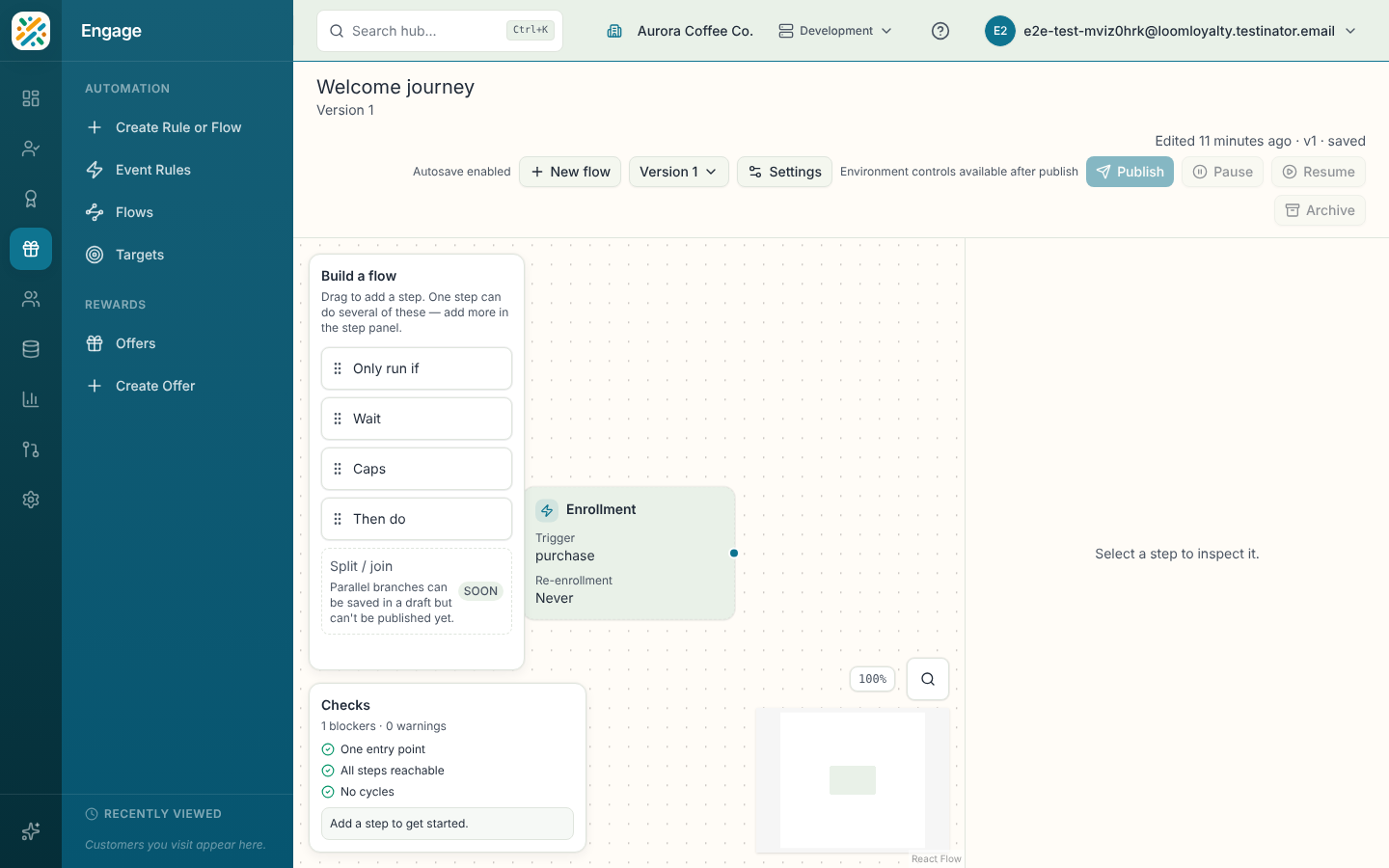Viewport: 1389px width, 868px height.
Task: Open the database icon in rail
Action: tap(31, 349)
